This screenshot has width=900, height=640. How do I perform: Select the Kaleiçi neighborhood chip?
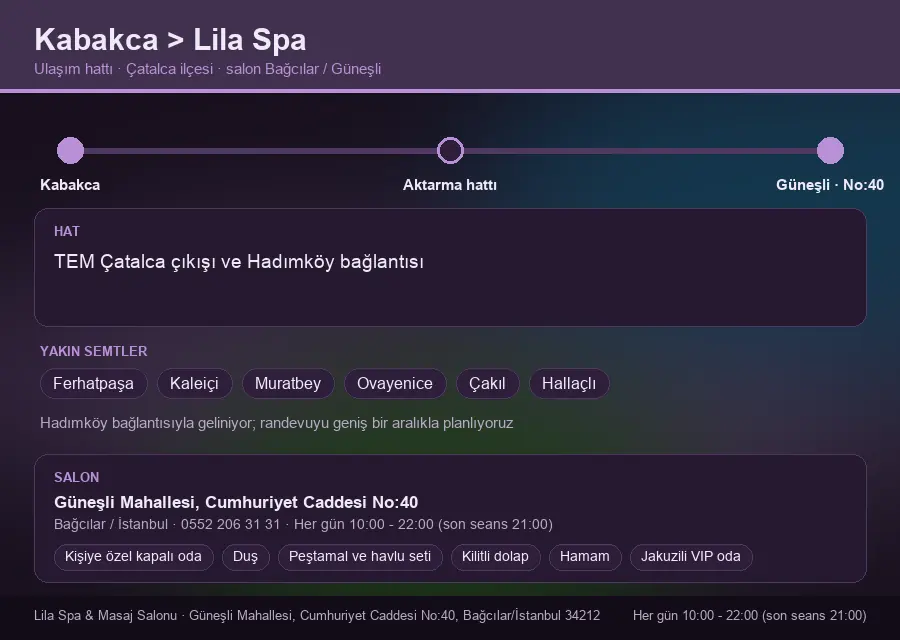194,383
